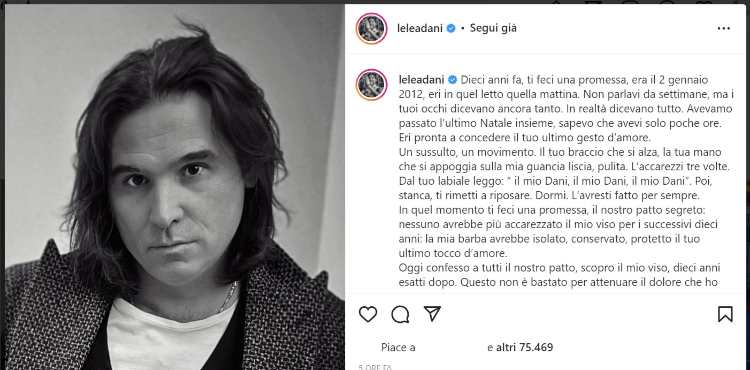Click the verified badge in the caption
Image resolution: width=750 pixels, height=370 pixels.
[452, 79]
